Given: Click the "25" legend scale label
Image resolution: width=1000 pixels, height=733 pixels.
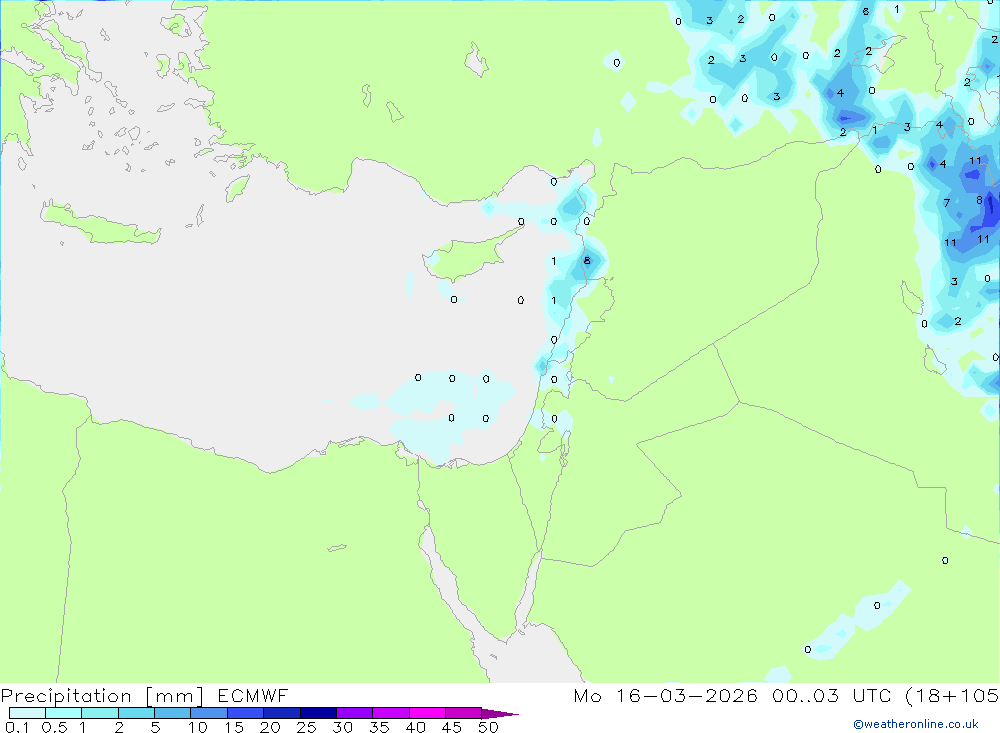Looking at the screenshot, I should click(x=306, y=727).
